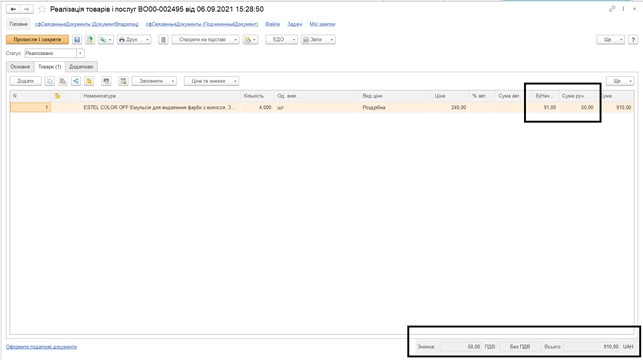This screenshot has height=360, width=643.
Task: Click the help question mark button
Action: pyautogui.click(x=633, y=40)
